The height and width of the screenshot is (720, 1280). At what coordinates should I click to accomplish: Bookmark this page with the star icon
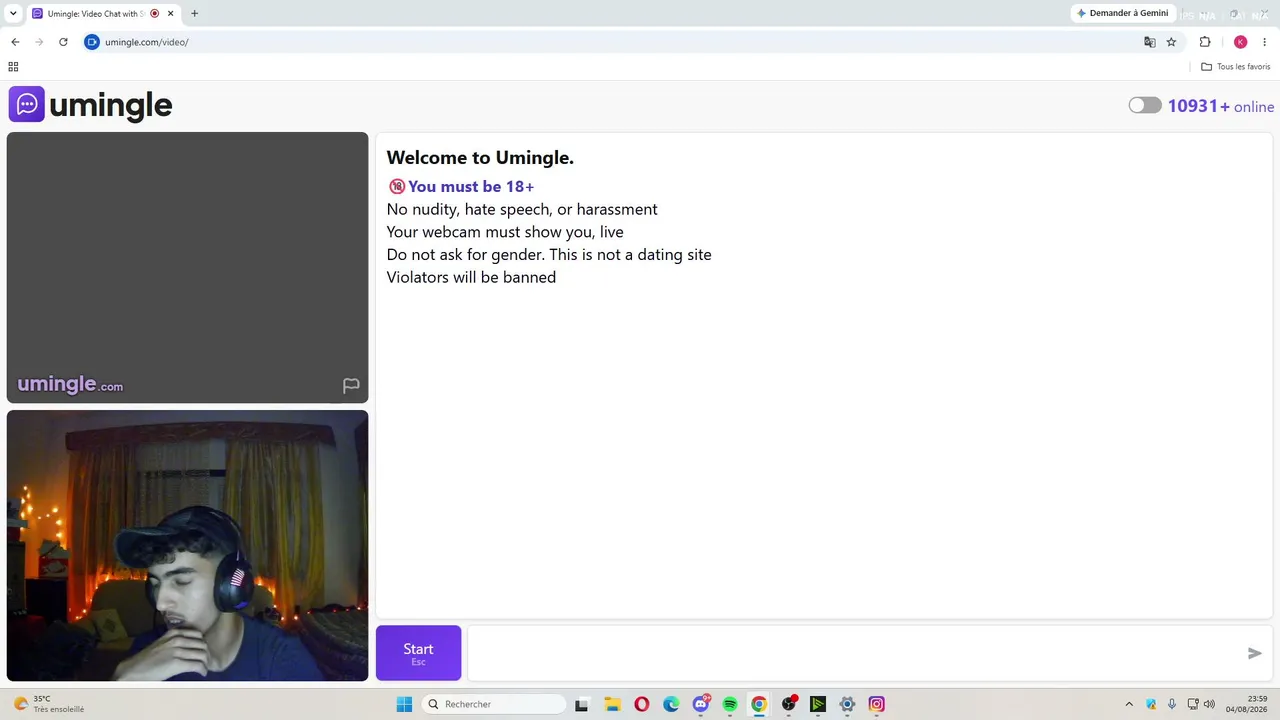[x=1171, y=42]
